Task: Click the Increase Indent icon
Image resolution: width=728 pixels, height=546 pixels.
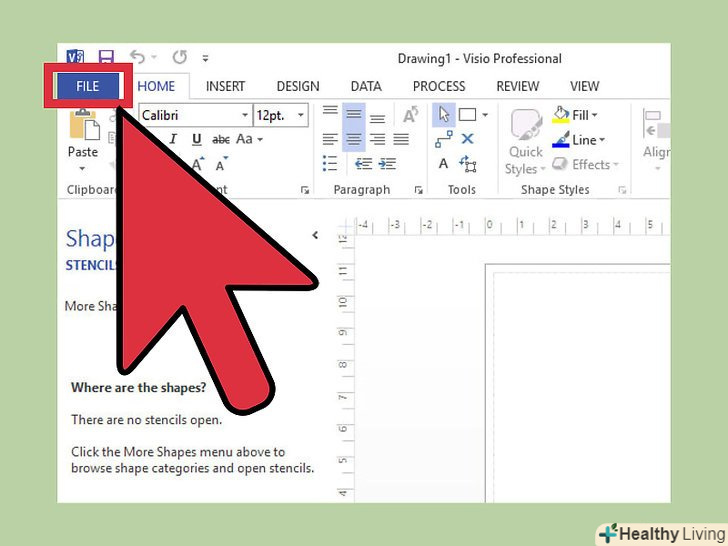Action: click(x=387, y=163)
